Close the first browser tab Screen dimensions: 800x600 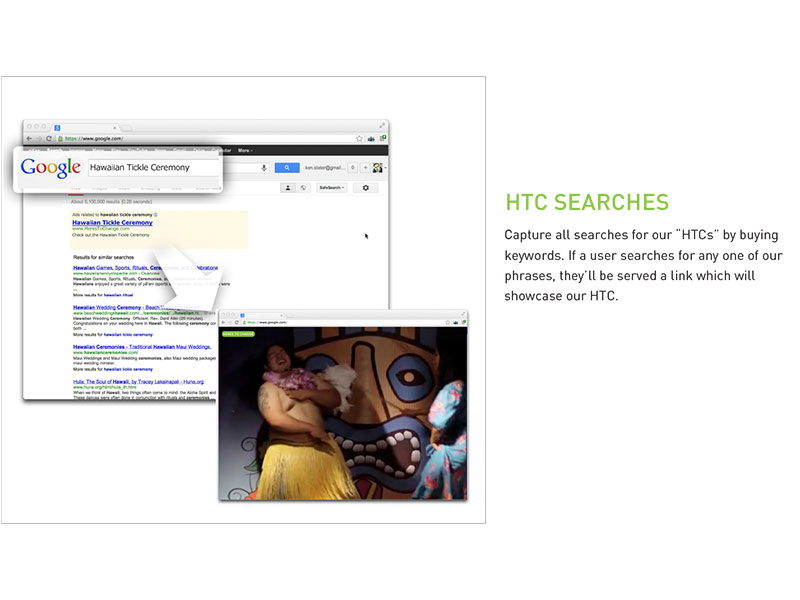115,128
